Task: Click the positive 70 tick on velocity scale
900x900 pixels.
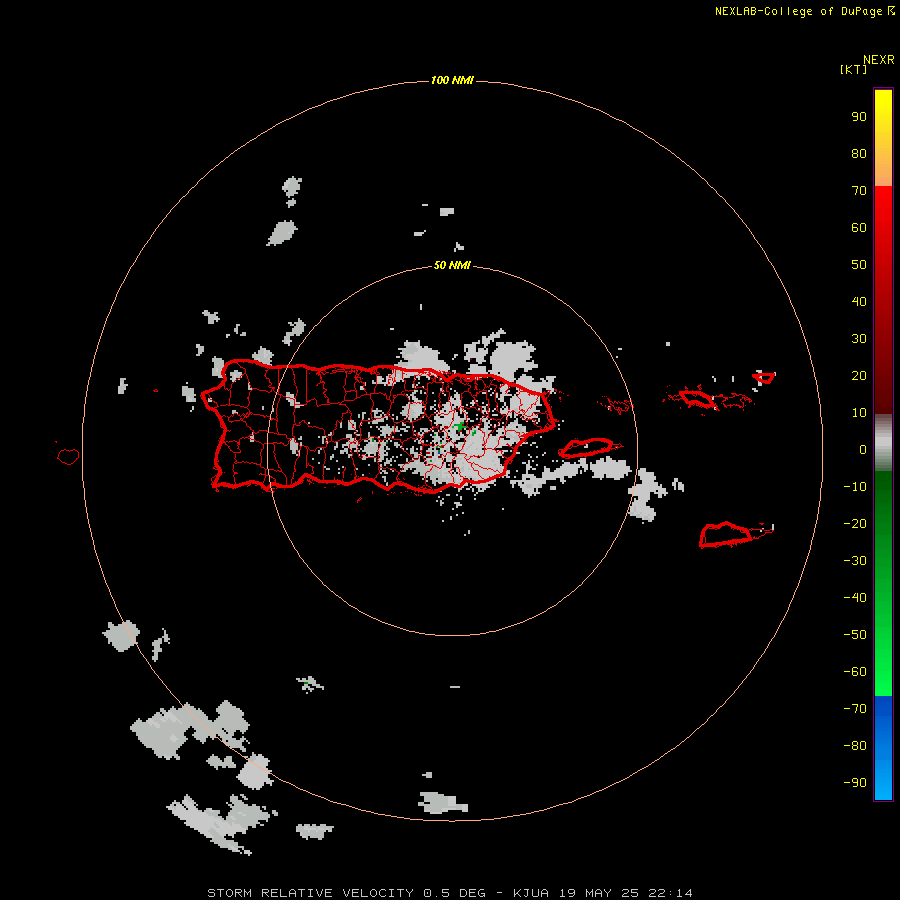Action: (x=859, y=191)
